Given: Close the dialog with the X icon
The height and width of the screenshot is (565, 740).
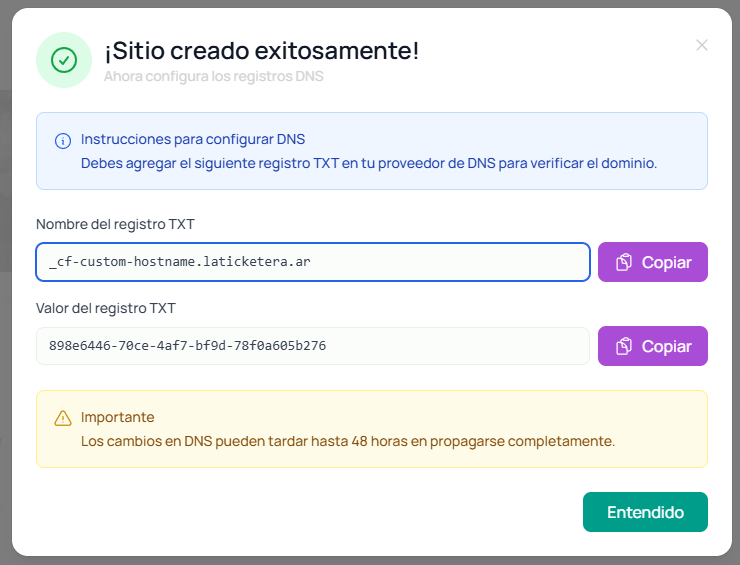Looking at the screenshot, I should pyautogui.click(x=701, y=45).
